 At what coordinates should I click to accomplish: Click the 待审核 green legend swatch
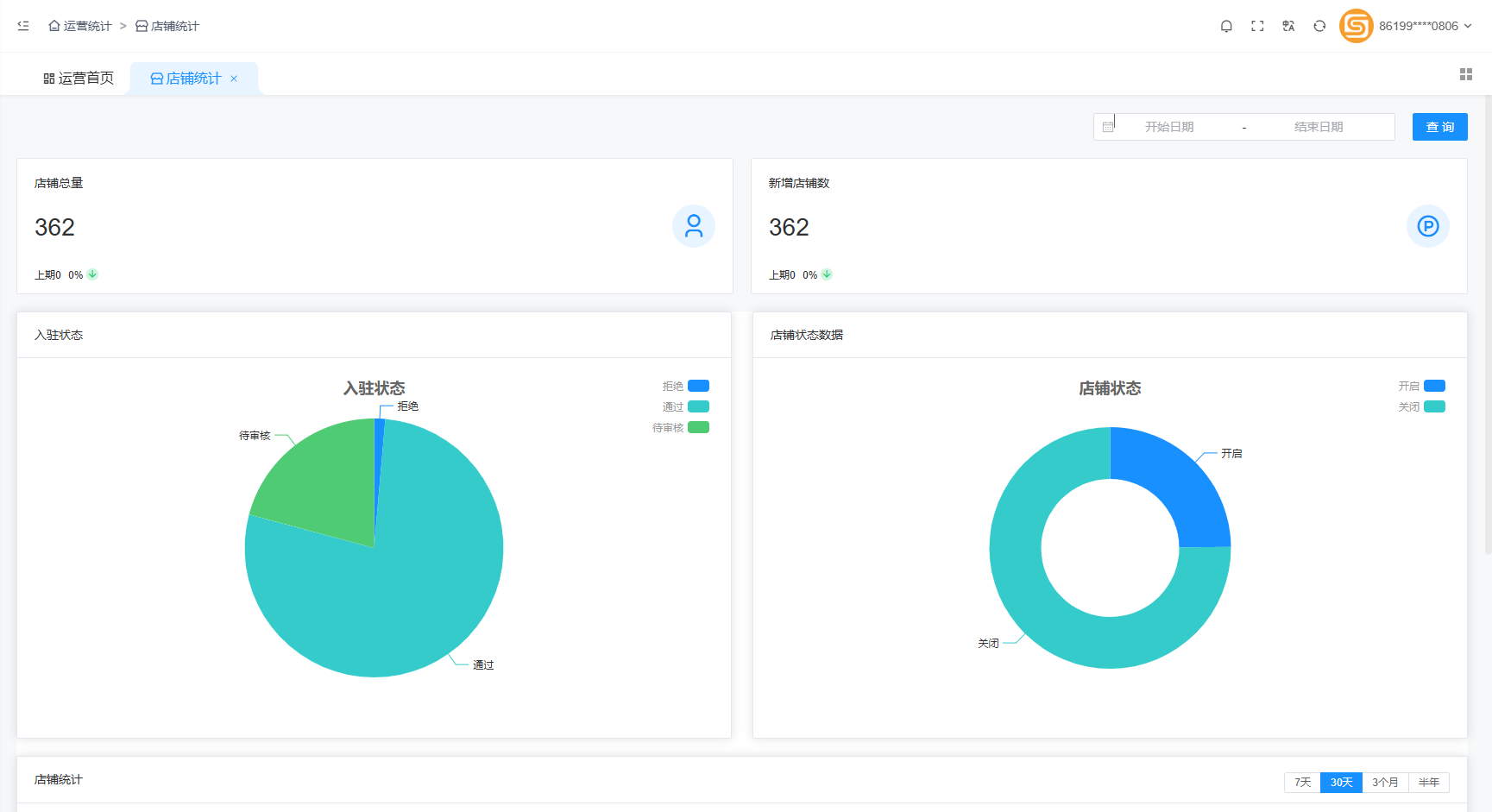[x=698, y=427]
